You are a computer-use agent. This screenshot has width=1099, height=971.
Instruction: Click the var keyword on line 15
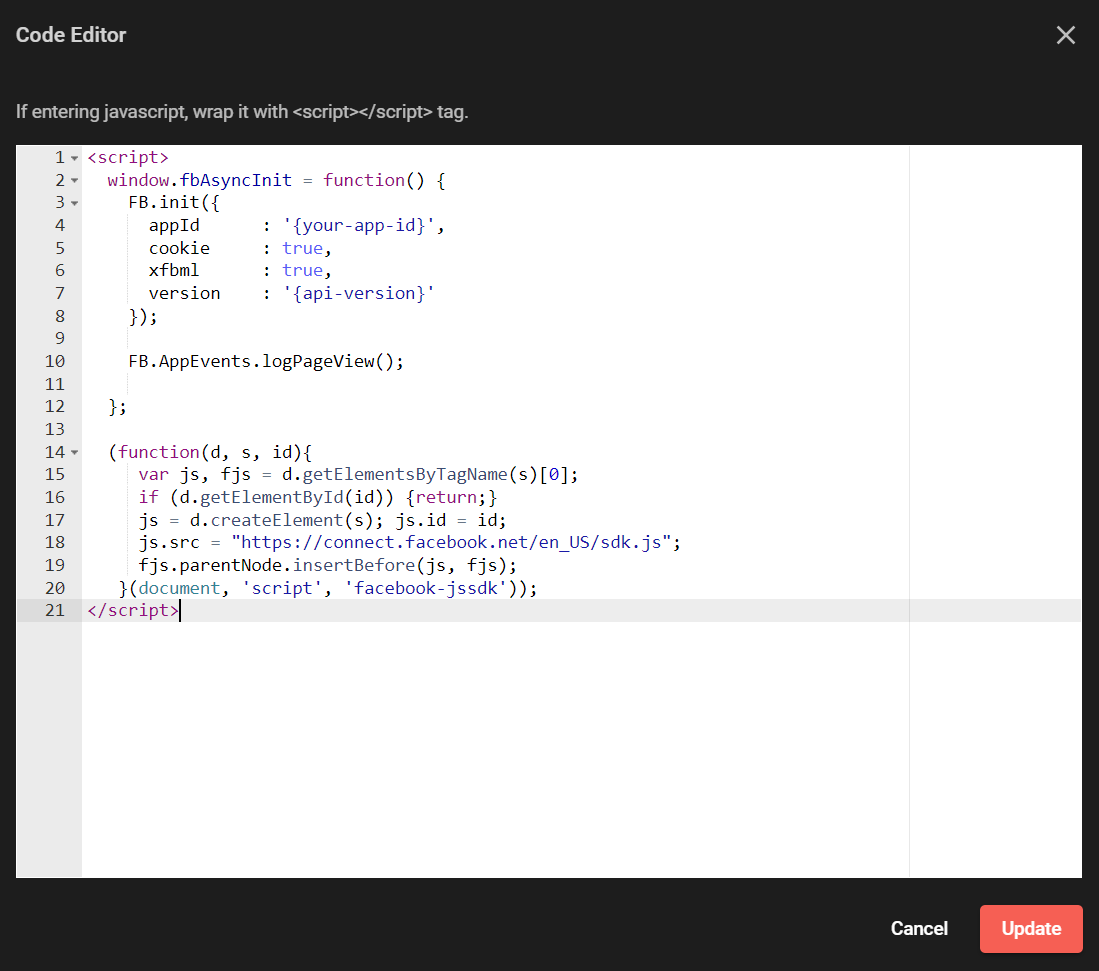[x=153, y=475]
